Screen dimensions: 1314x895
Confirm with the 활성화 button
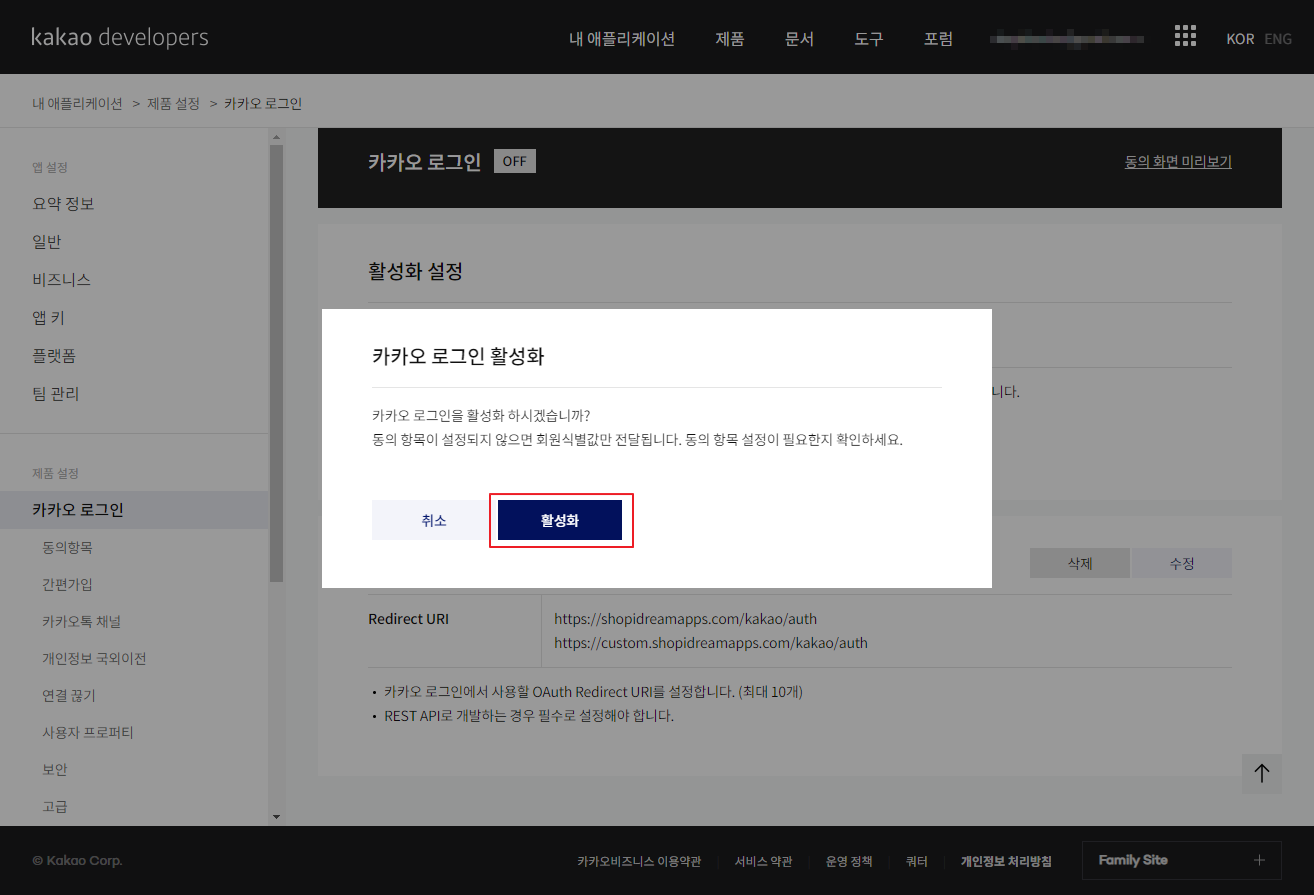(x=560, y=520)
